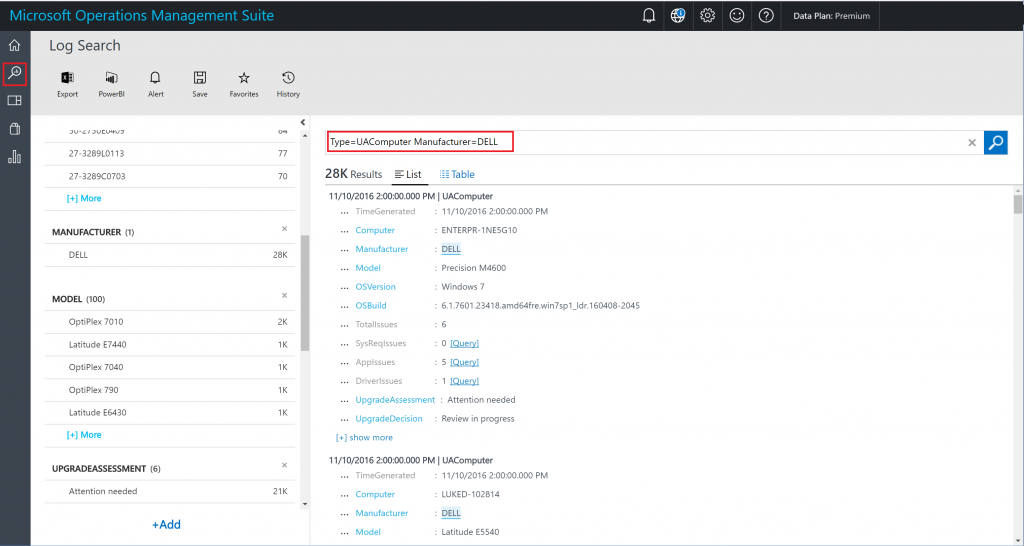This screenshot has width=1024, height=546.
Task: Remove the MANUFACTURER filter facet
Action: pyautogui.click(x=284, y=229)
